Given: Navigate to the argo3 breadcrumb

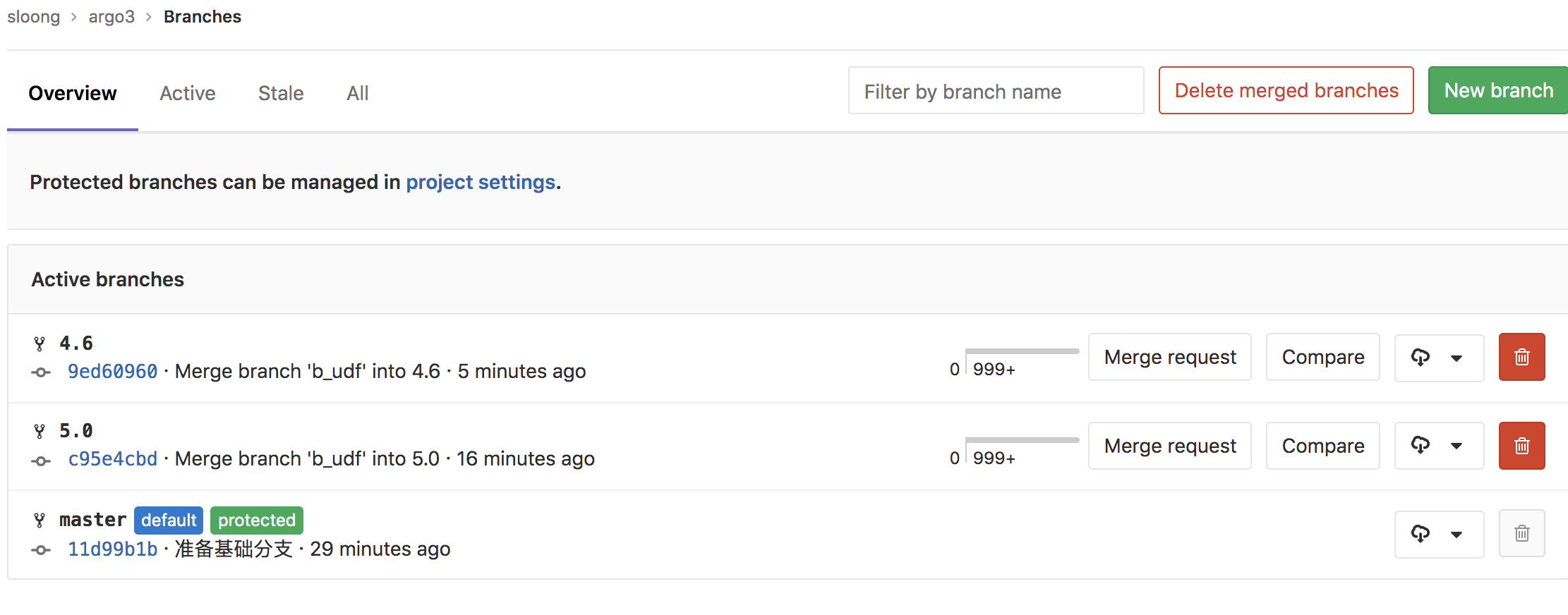Looking at the screenshot, I should pos(111,16).
